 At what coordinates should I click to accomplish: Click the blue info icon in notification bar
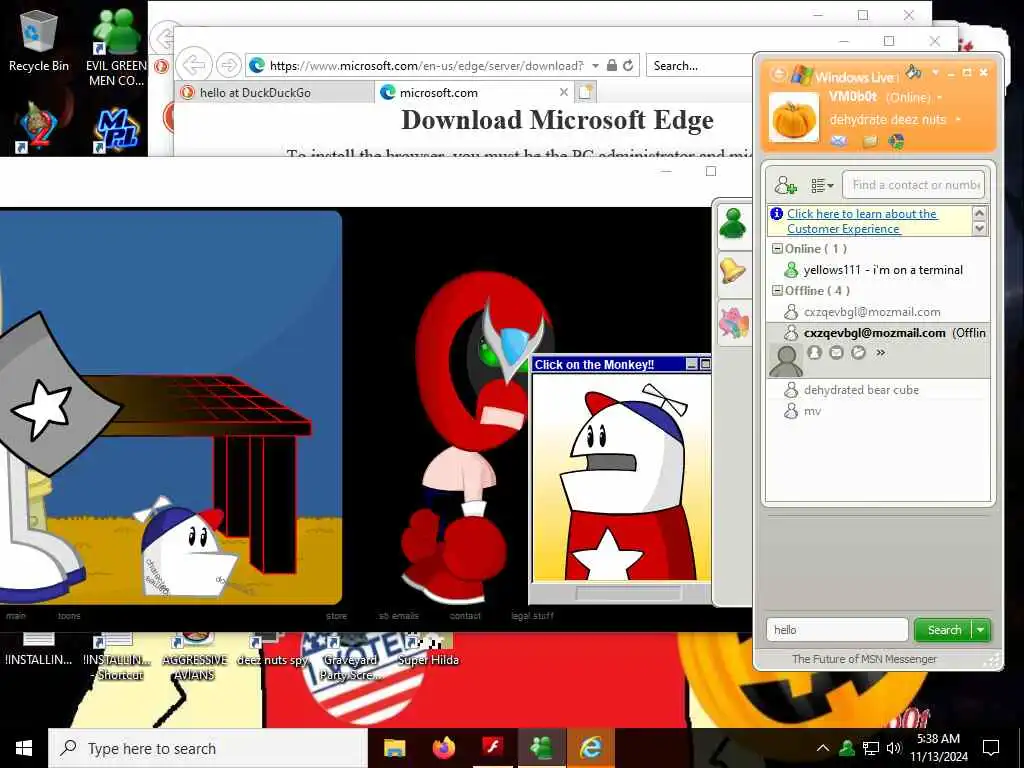point(776,214)
